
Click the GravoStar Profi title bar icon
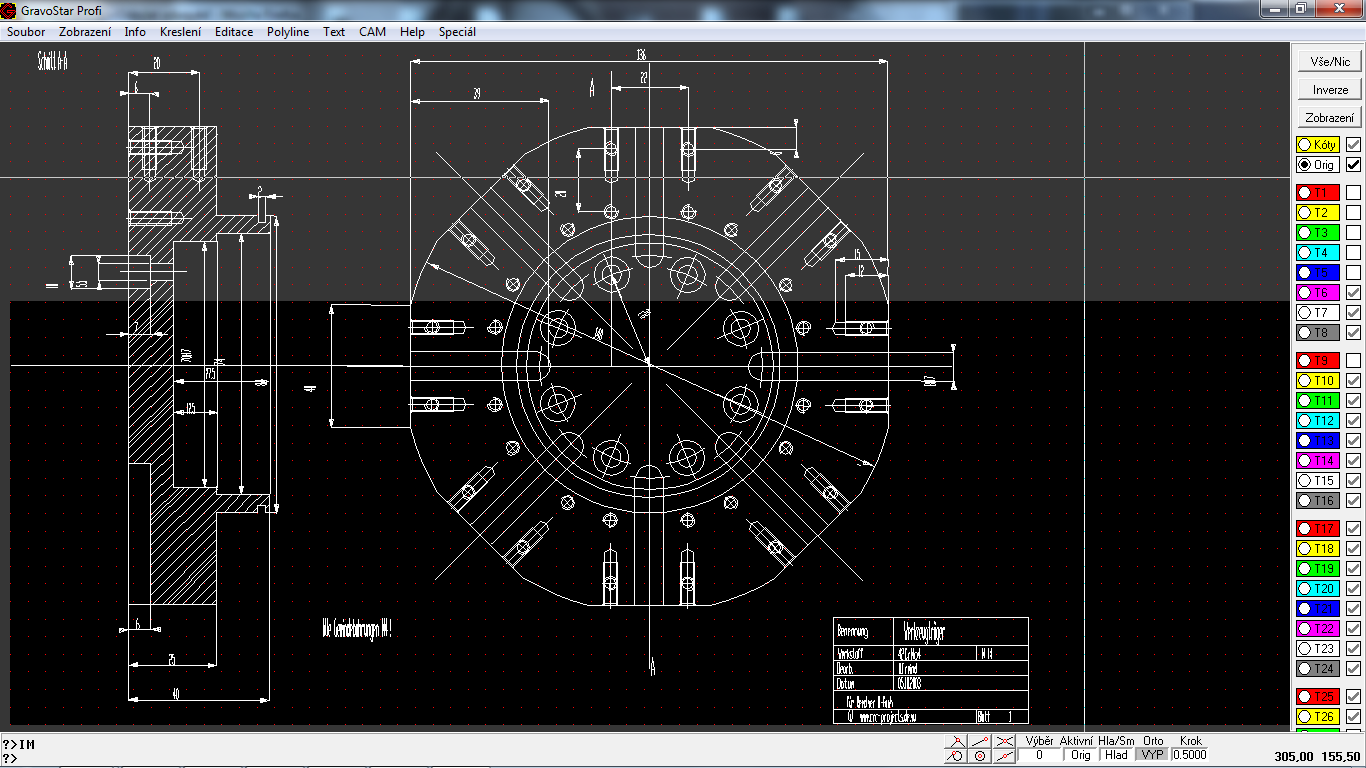click(9, 10)
